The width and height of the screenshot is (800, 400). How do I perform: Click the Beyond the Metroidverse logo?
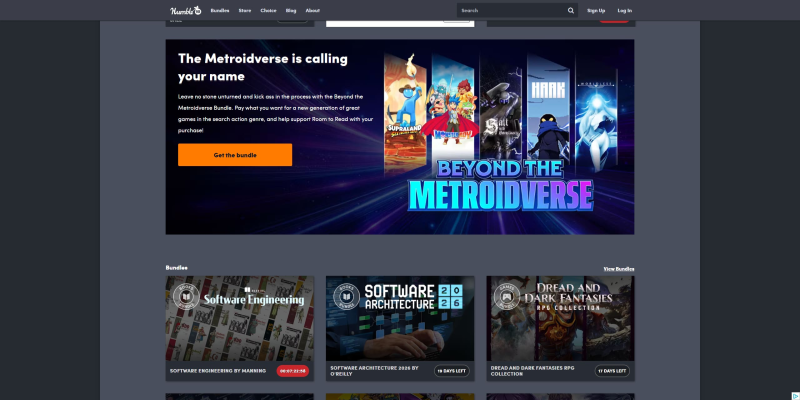coord(500,185)
